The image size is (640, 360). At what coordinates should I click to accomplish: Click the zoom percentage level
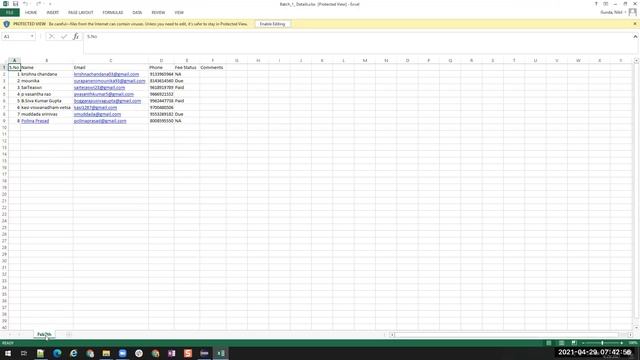pyautogui.click(x=633, y=343)
